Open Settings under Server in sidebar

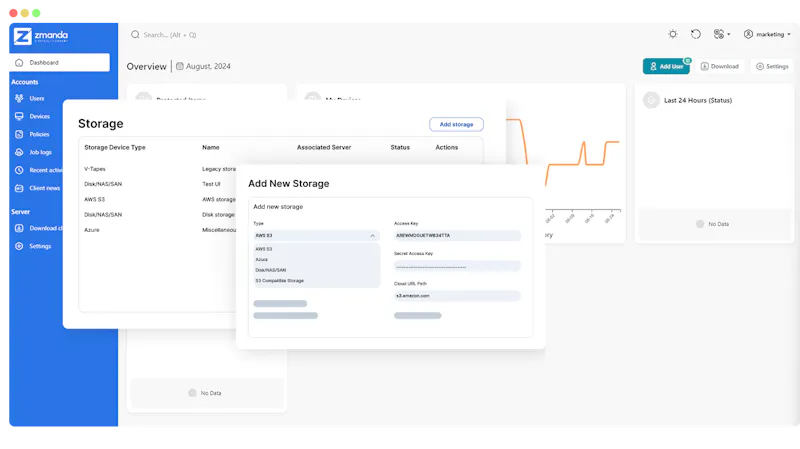pyautogui.click(x=40, y=246)
